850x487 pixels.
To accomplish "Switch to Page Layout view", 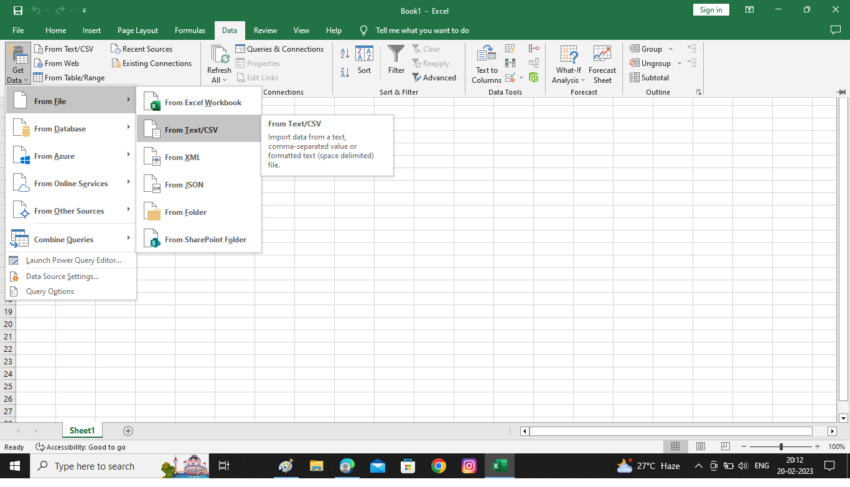I will (x=700, y=446).
